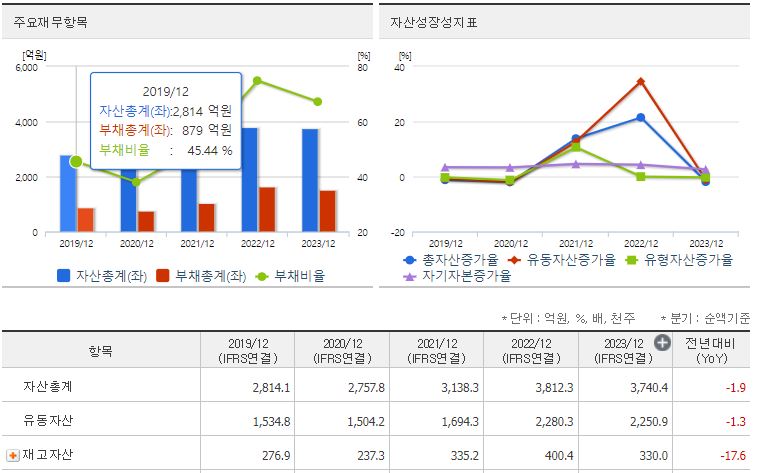Click the 단위 : 억원, %, 배, 천주 note
This screenshot has width=757, height=473.
569,318
